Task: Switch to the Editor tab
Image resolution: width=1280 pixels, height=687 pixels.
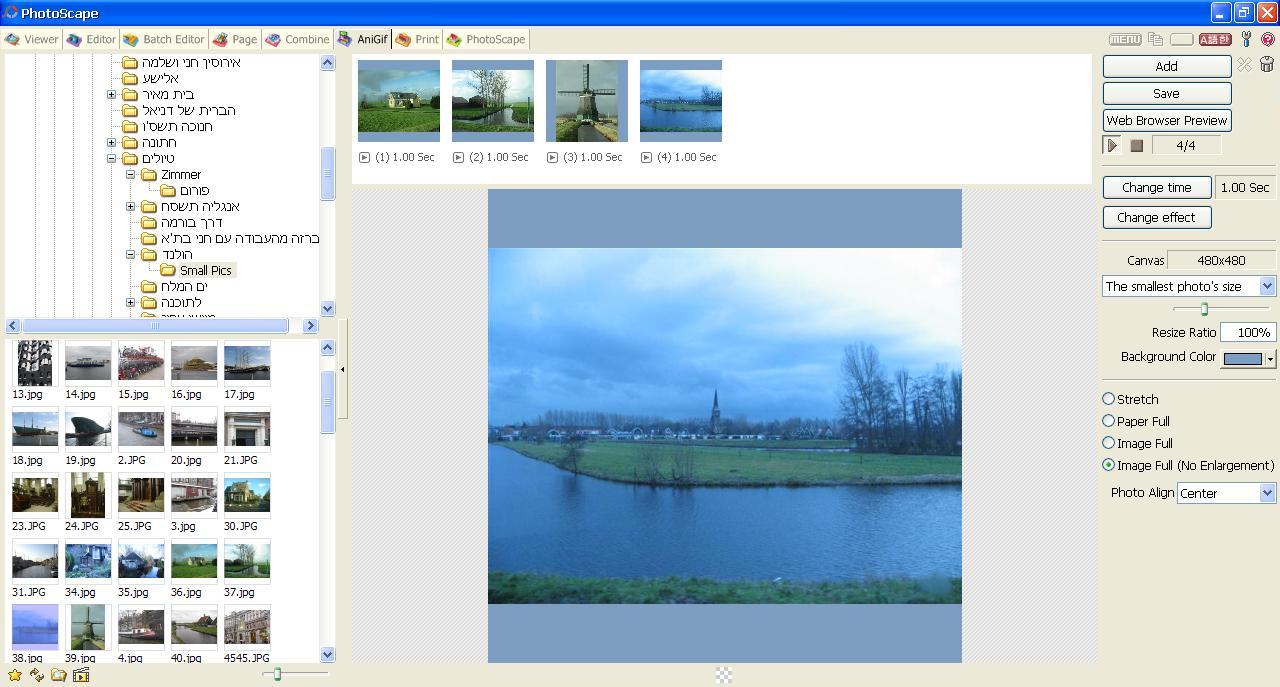Action: 91,39
